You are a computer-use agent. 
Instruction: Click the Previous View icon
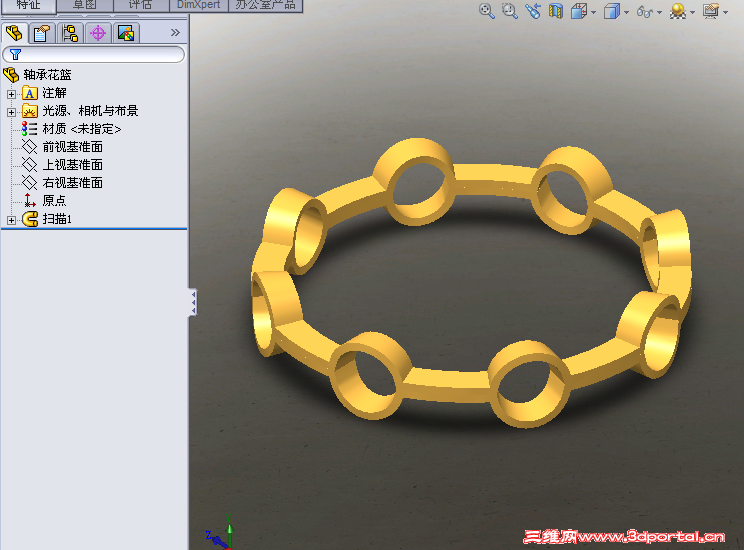click(x=533, y=10)
